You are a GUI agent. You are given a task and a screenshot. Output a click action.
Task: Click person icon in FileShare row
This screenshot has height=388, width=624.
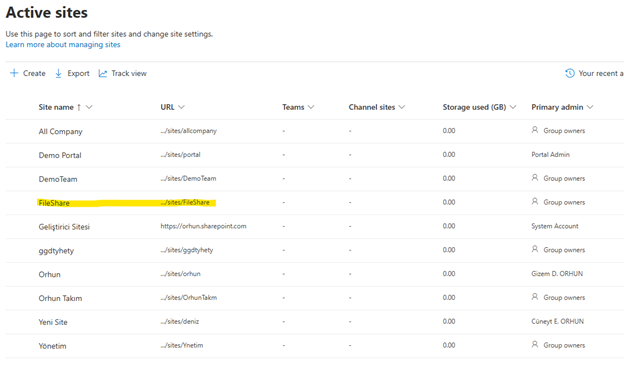point(535,202)
